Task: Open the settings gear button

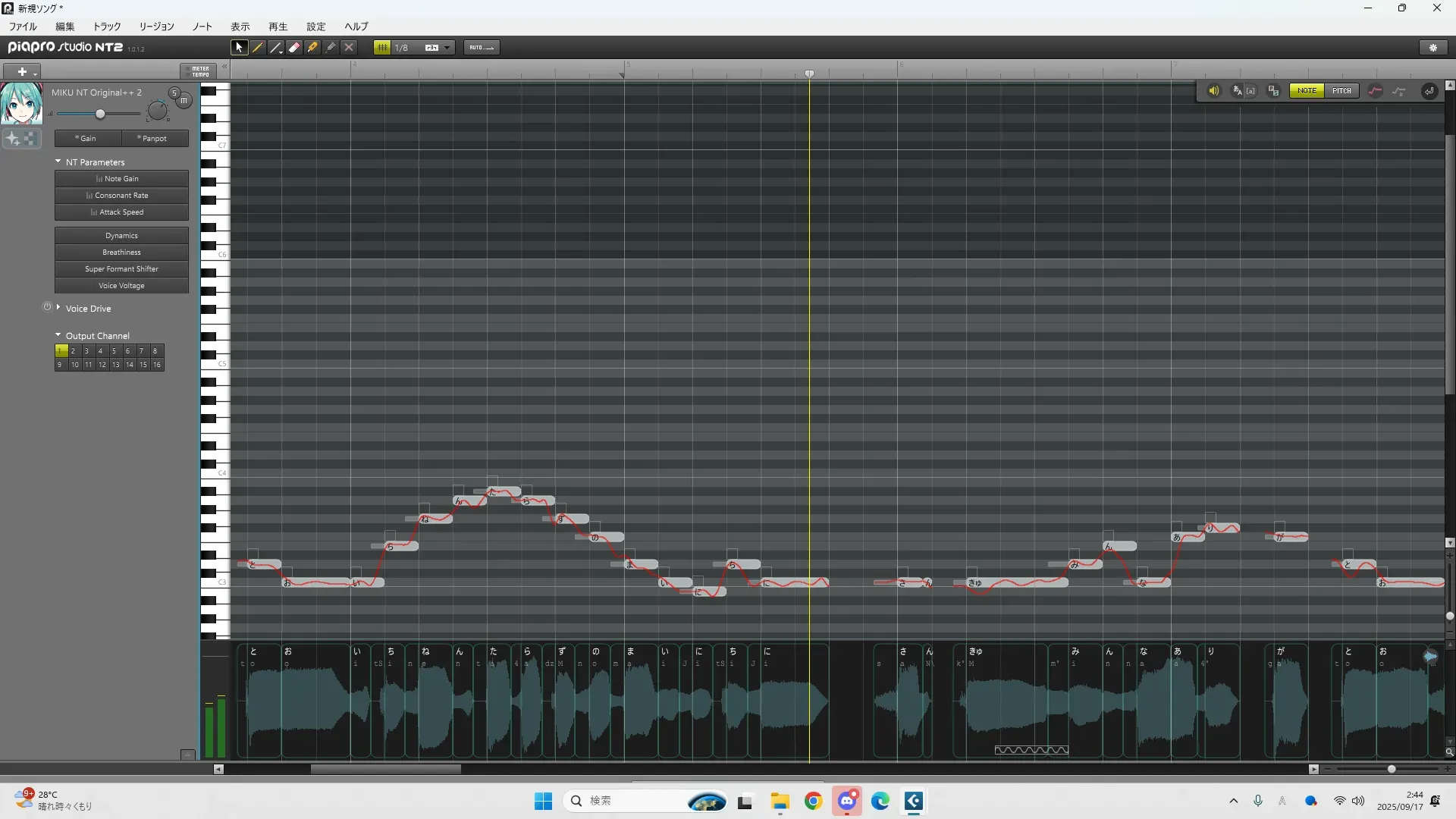Action: (x=1432, y=48)
